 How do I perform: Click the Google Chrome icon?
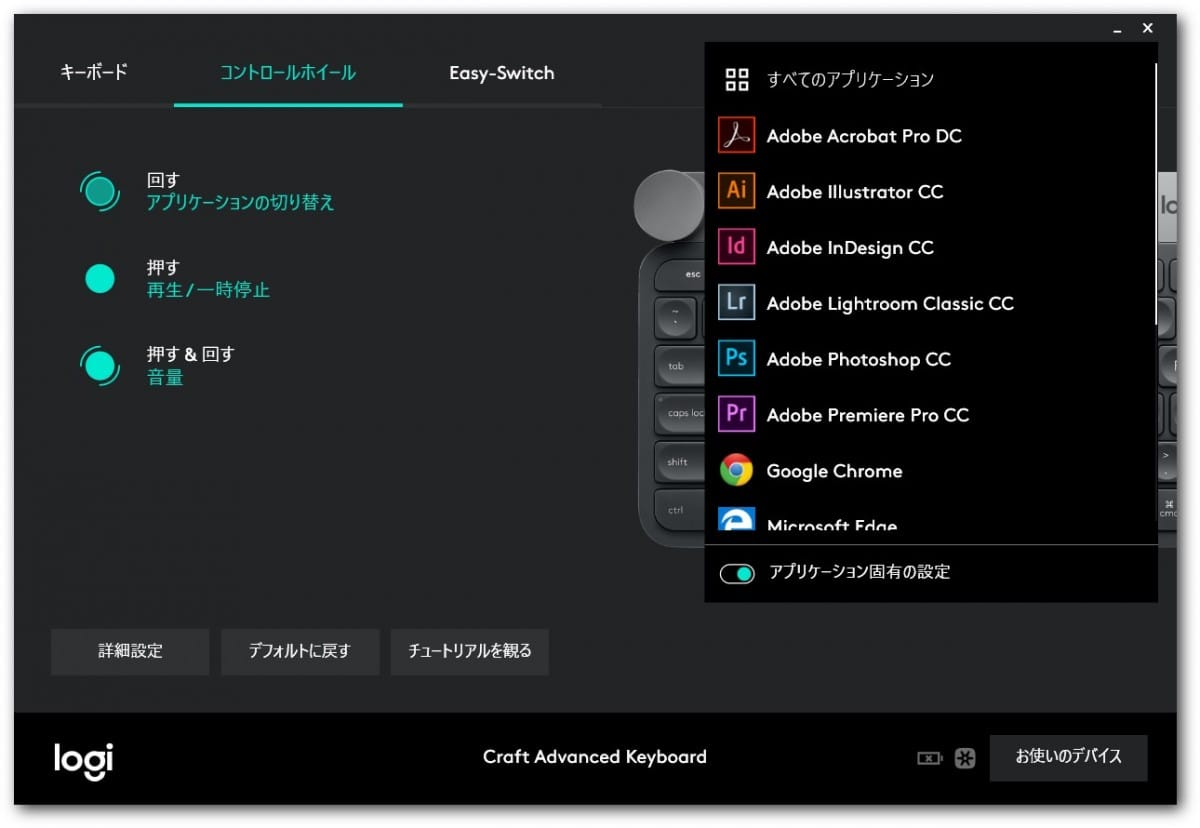click(x=736, y=470)
